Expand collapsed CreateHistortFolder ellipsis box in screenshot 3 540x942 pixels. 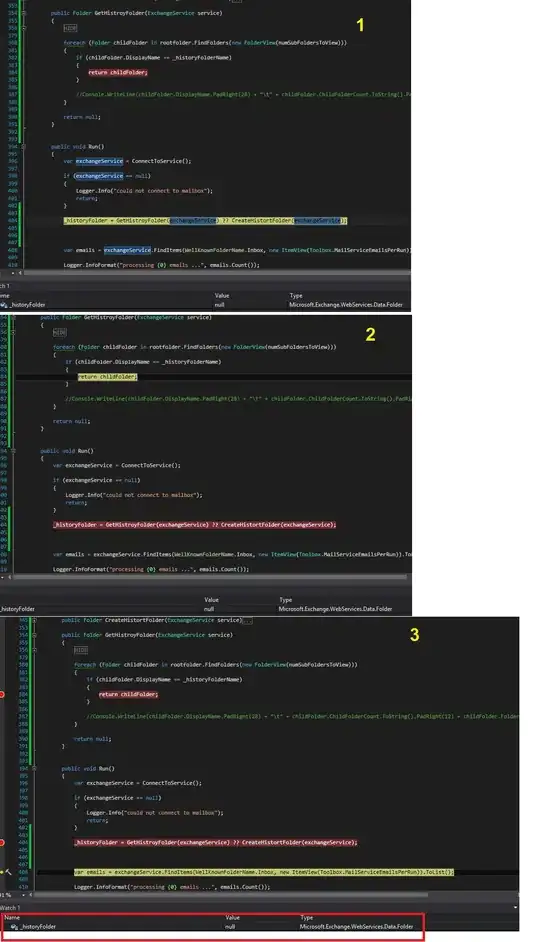[x=247, y=620]
